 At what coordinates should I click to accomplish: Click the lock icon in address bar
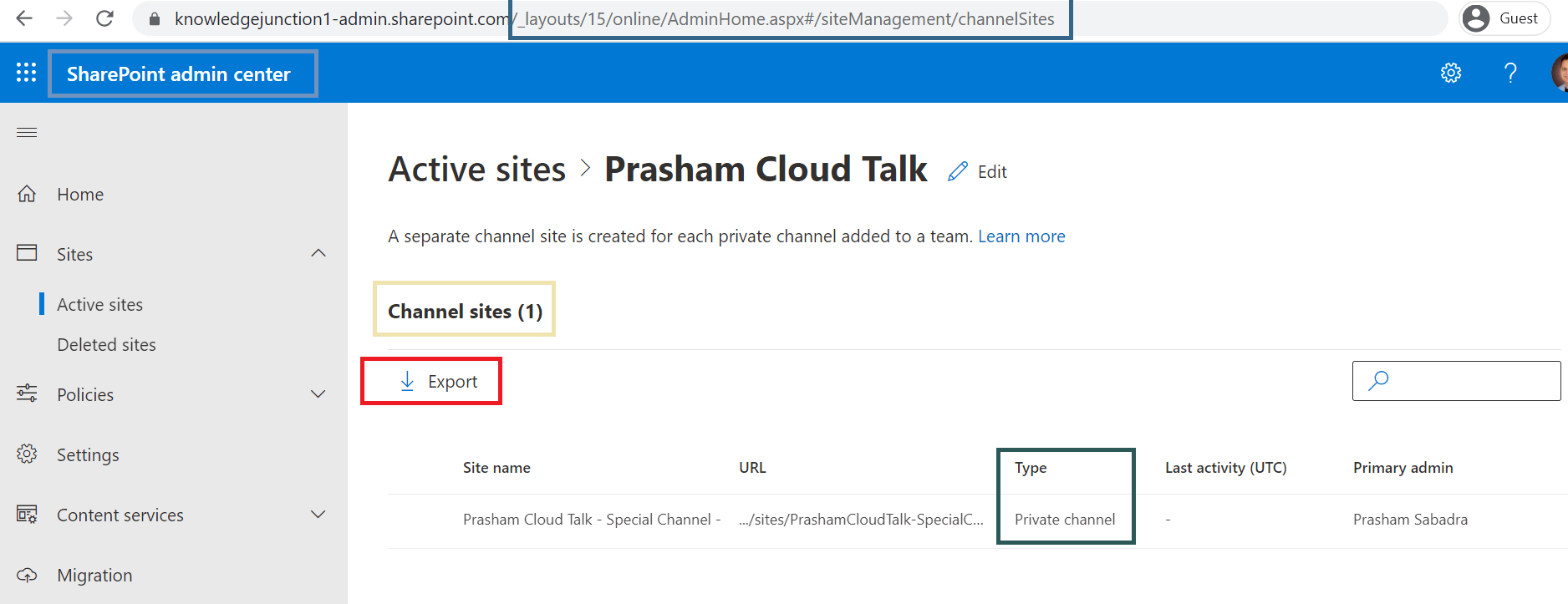[x=154, y=18]
